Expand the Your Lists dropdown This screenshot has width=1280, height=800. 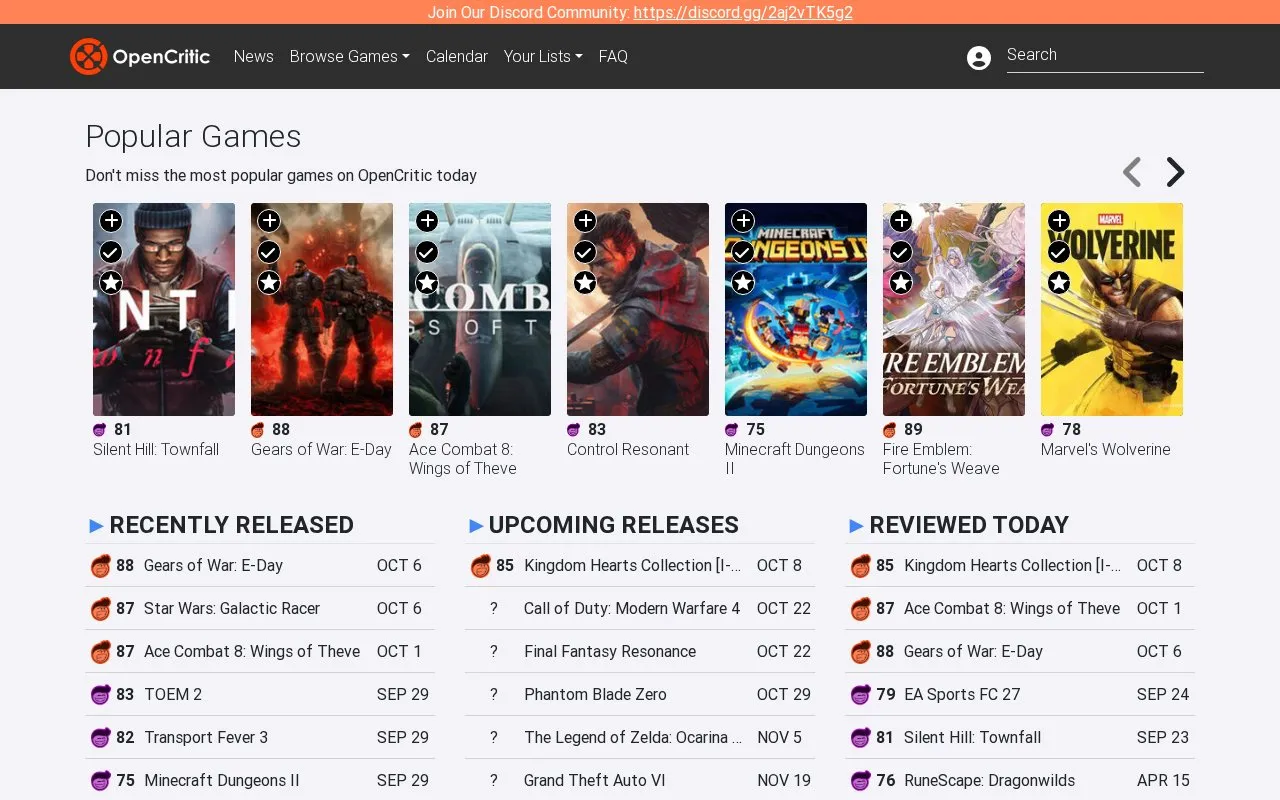point(543,56)
